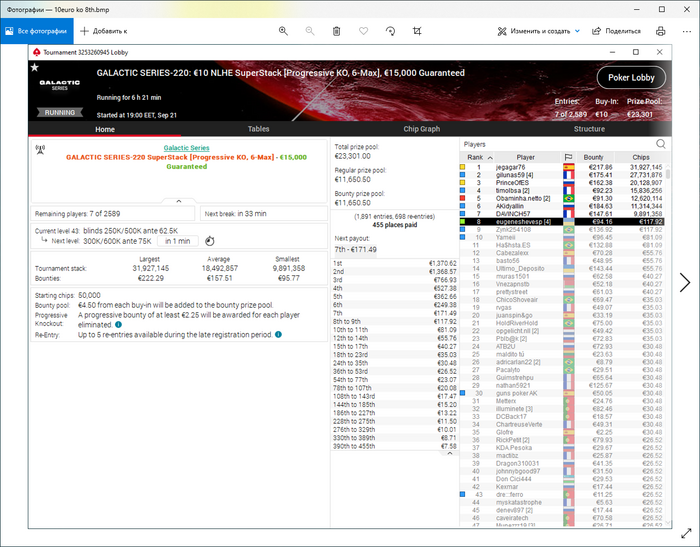Image resolution: width=700 pixels, height=547 pixels.
Task: Open the 'Изменить и создать' dropdown
Action: click(x=539, y=31)
